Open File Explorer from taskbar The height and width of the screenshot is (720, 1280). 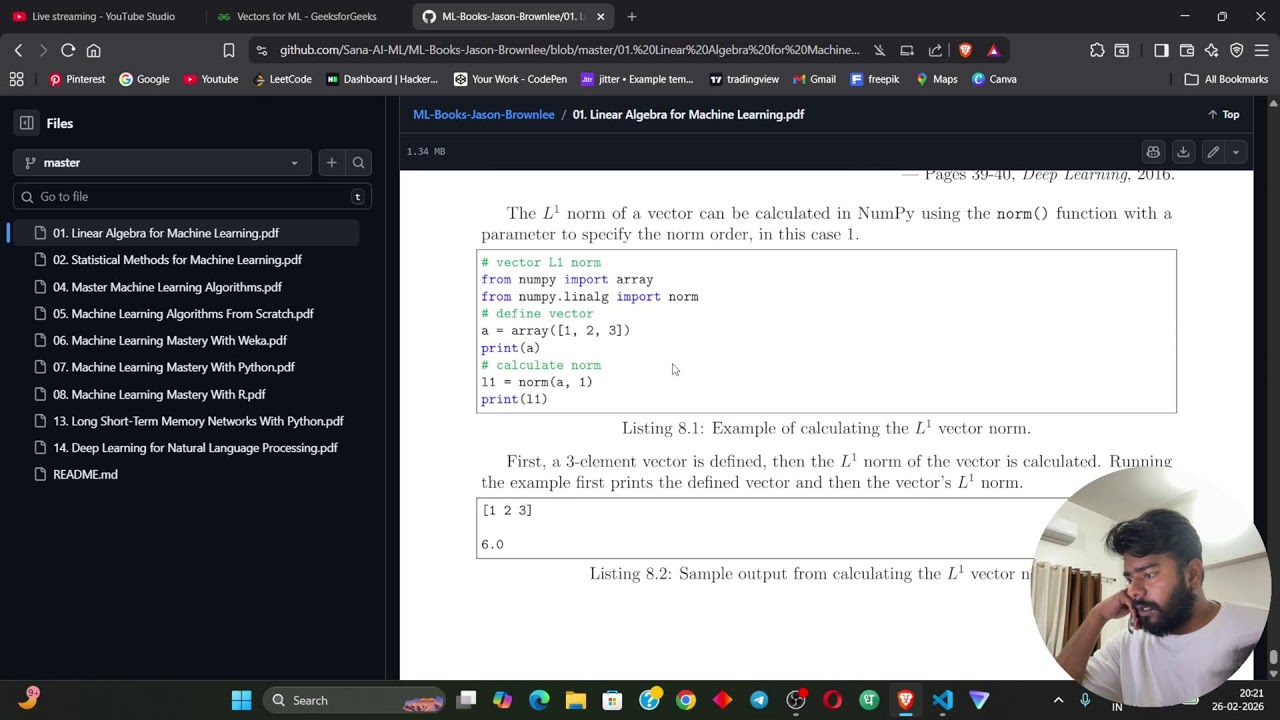click(575, 700)
